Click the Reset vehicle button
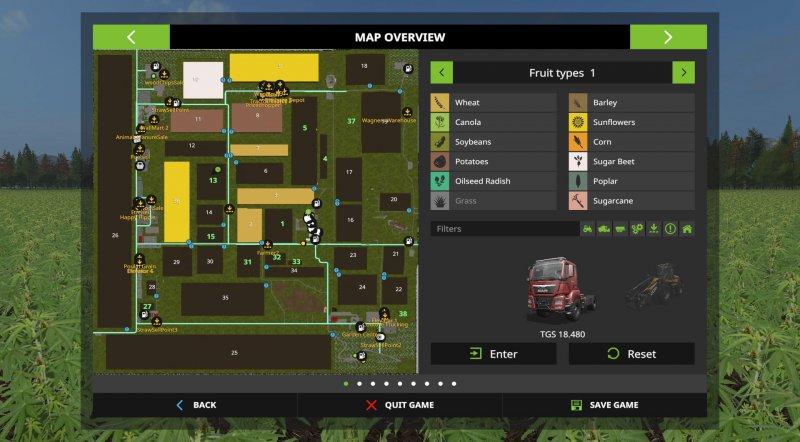This screenshot has height=442, width=800. (x=632, y=354)
